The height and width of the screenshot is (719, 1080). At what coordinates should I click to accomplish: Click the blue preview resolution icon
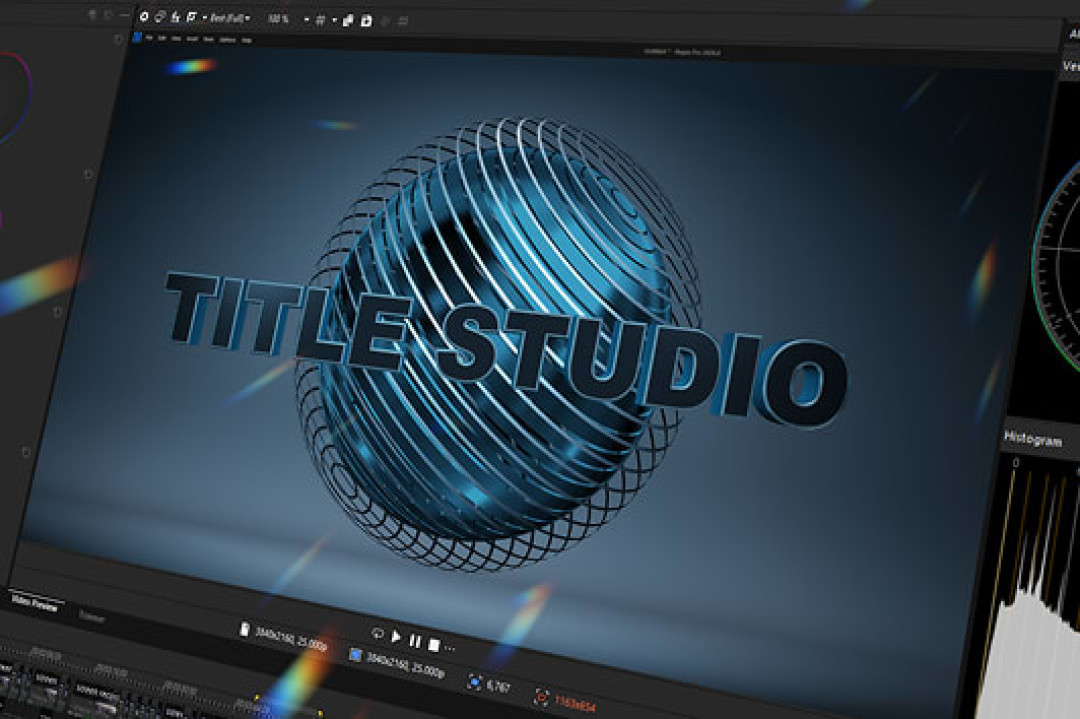tap(355, 654)
